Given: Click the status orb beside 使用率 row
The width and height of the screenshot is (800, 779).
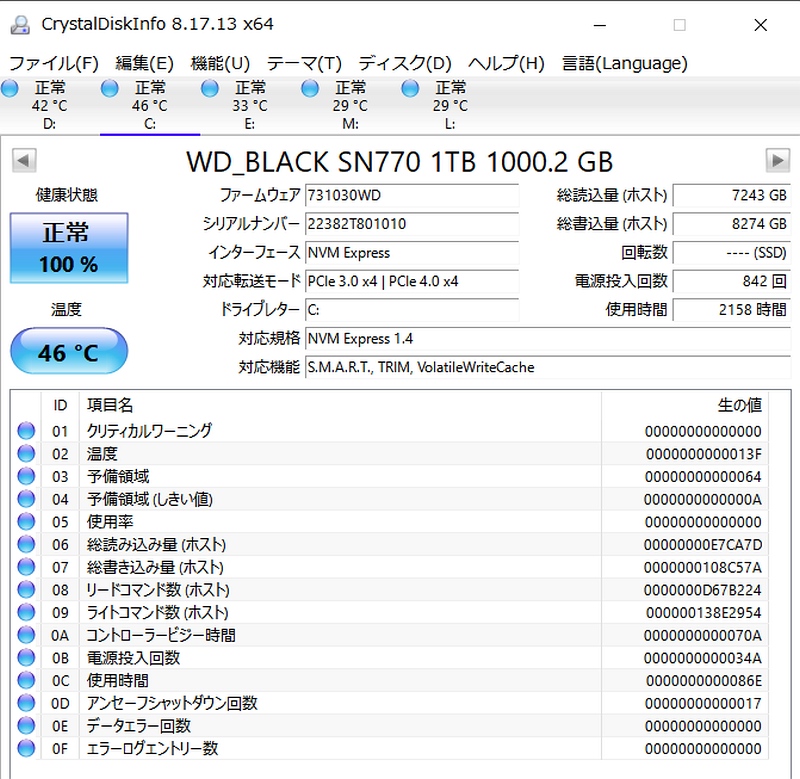Looking at the screenshot, I should point(26,522).
